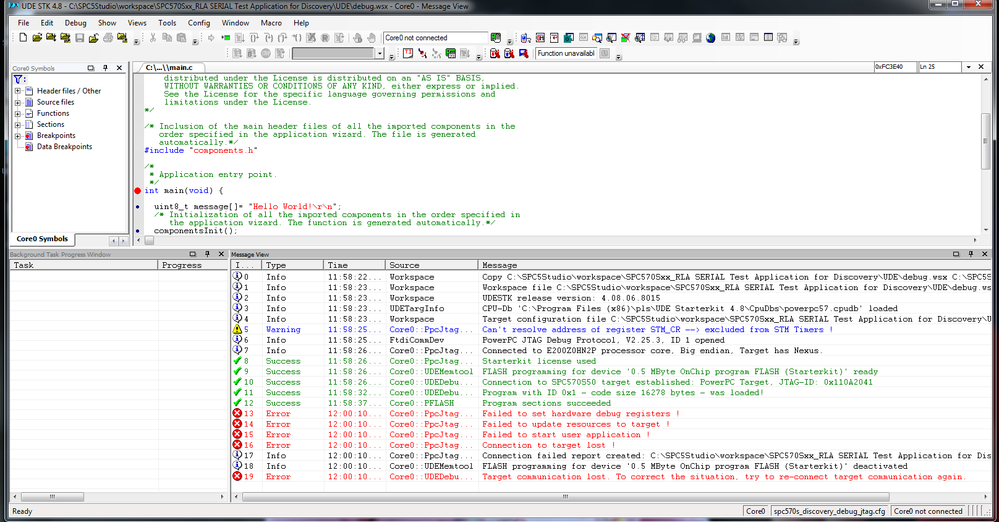Expand the Sections tree node
This screenshot has width=999, height=522.
click(x=18, y=124)
